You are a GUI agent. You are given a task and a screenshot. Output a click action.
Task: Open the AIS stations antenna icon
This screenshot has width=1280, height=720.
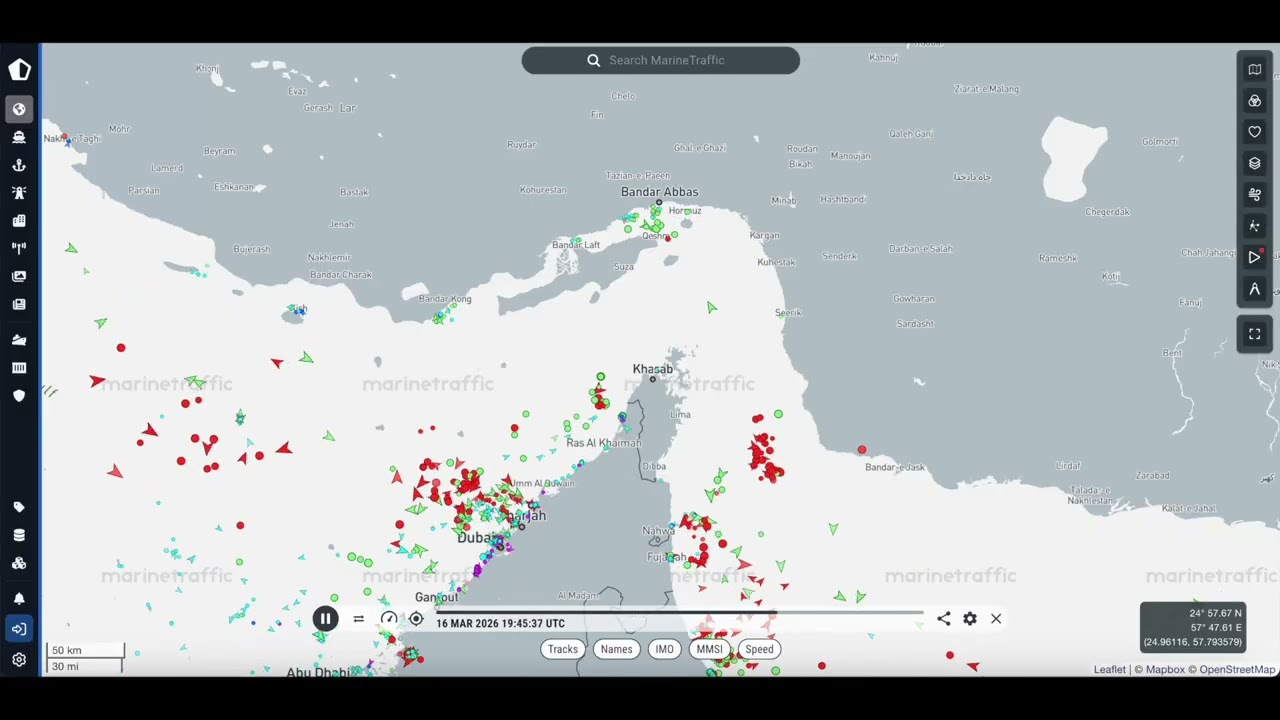coord(19,248)
